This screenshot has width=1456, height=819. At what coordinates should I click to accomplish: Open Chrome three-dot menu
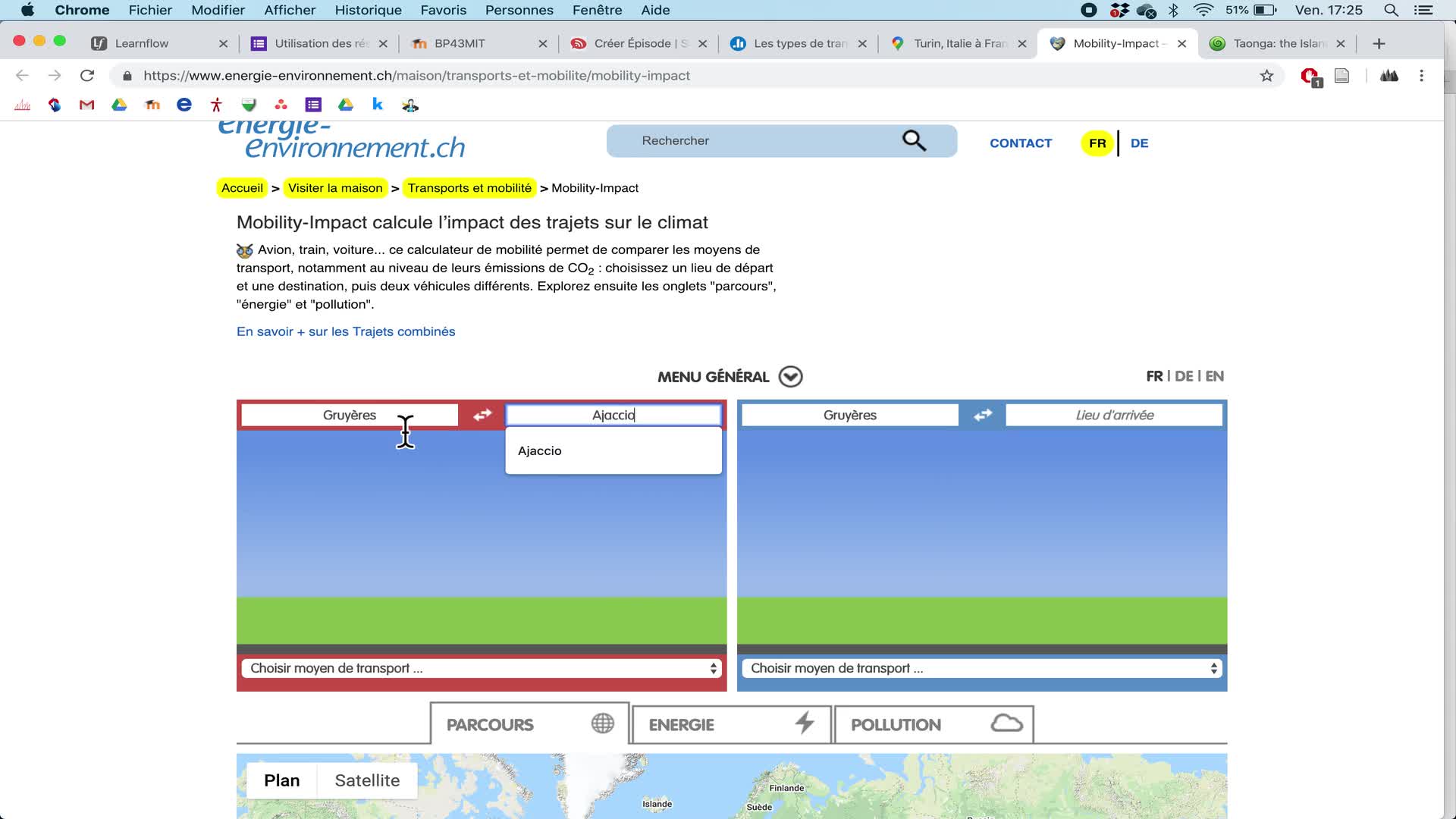click(1421, 76)
